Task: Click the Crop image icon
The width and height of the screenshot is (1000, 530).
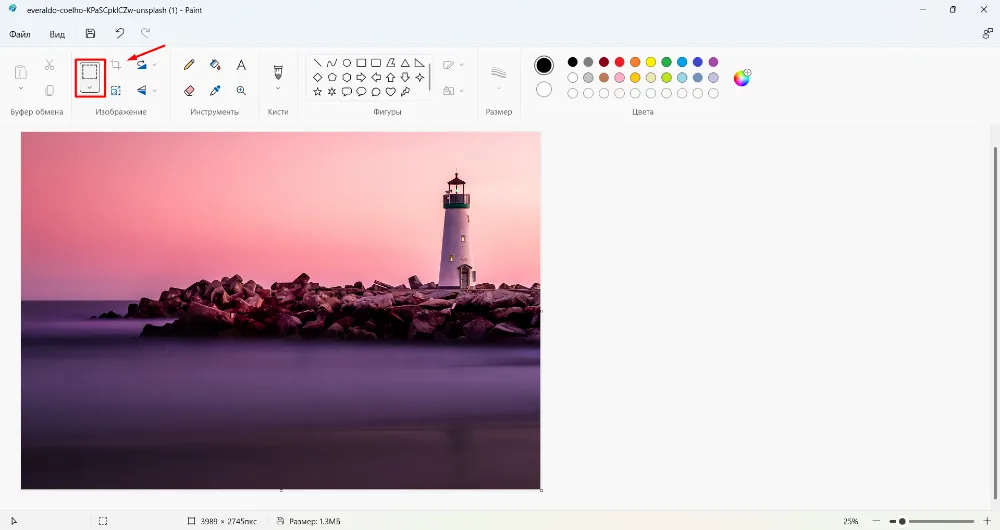Action: 116,65
